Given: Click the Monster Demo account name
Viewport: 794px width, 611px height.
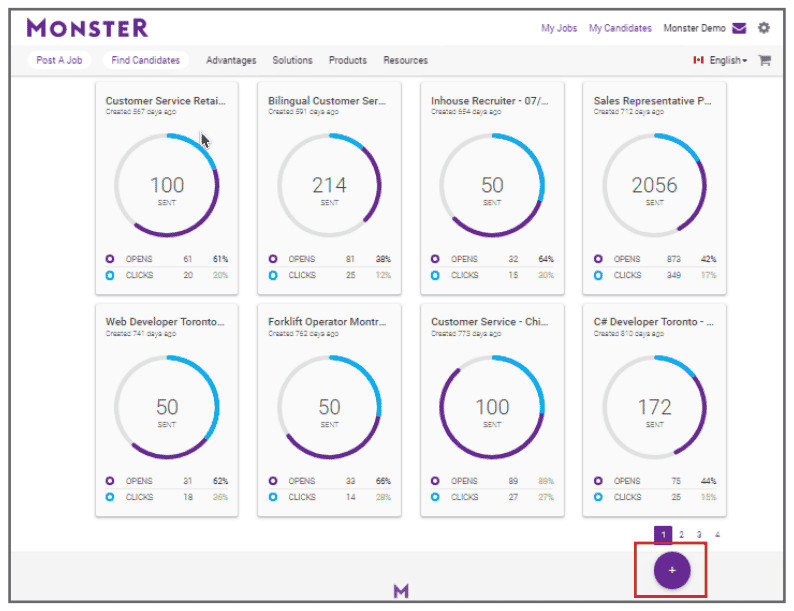Looking at the screenshot, I should [x=694, y=28].
